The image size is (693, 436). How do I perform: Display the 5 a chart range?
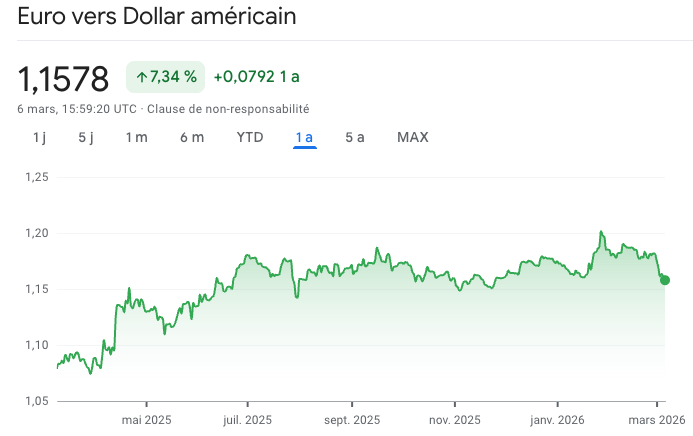[x=355, y=137]
